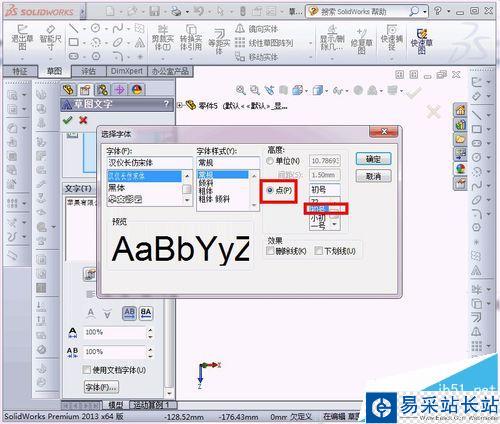Open Display/Delete Relations (显示/删除几何关系)
The height and width of the screenshot is (424, 500).
tap(332, 37)
